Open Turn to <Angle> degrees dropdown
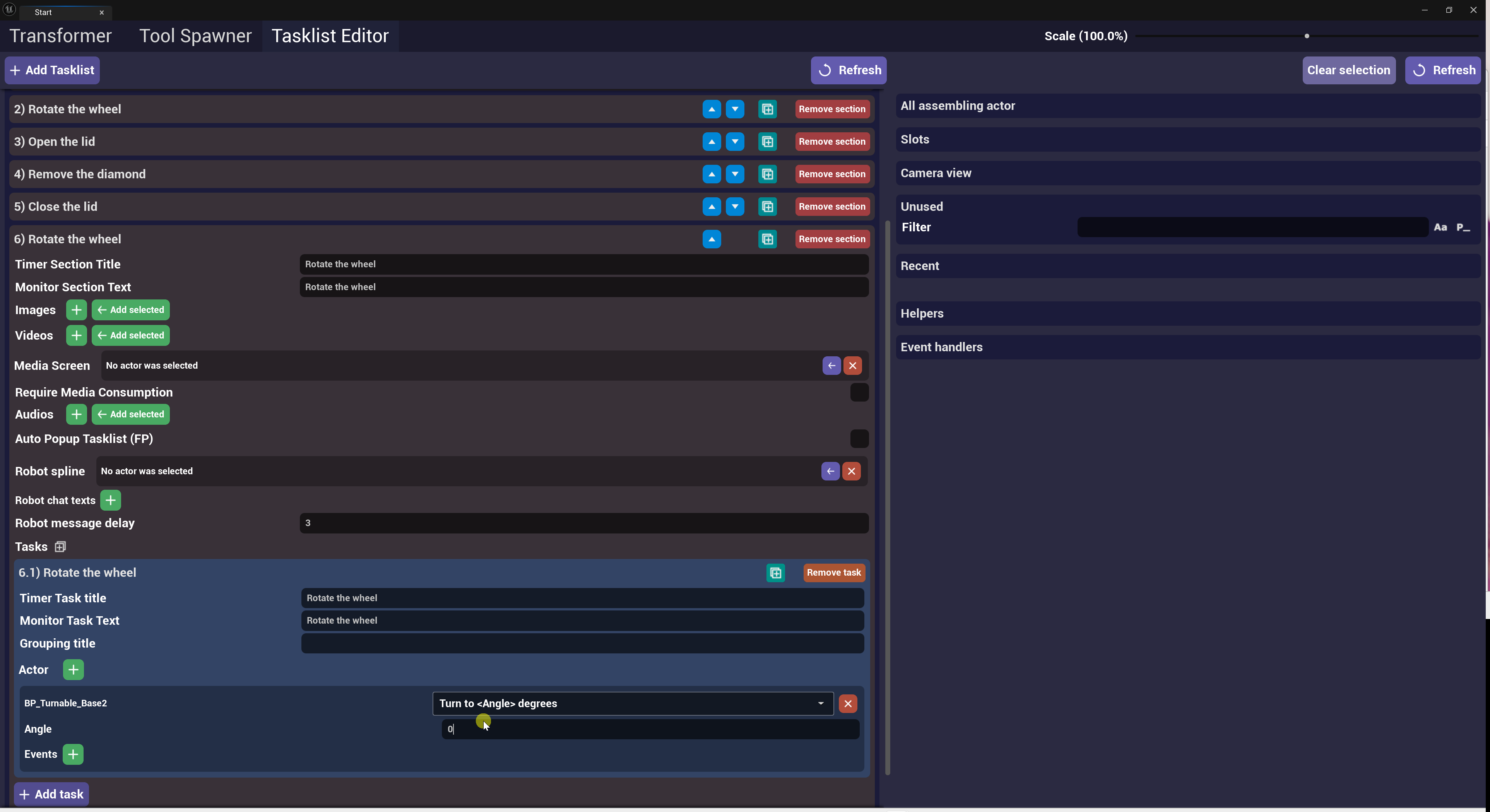Screen dimensions: 1490x812 (633, 703)
